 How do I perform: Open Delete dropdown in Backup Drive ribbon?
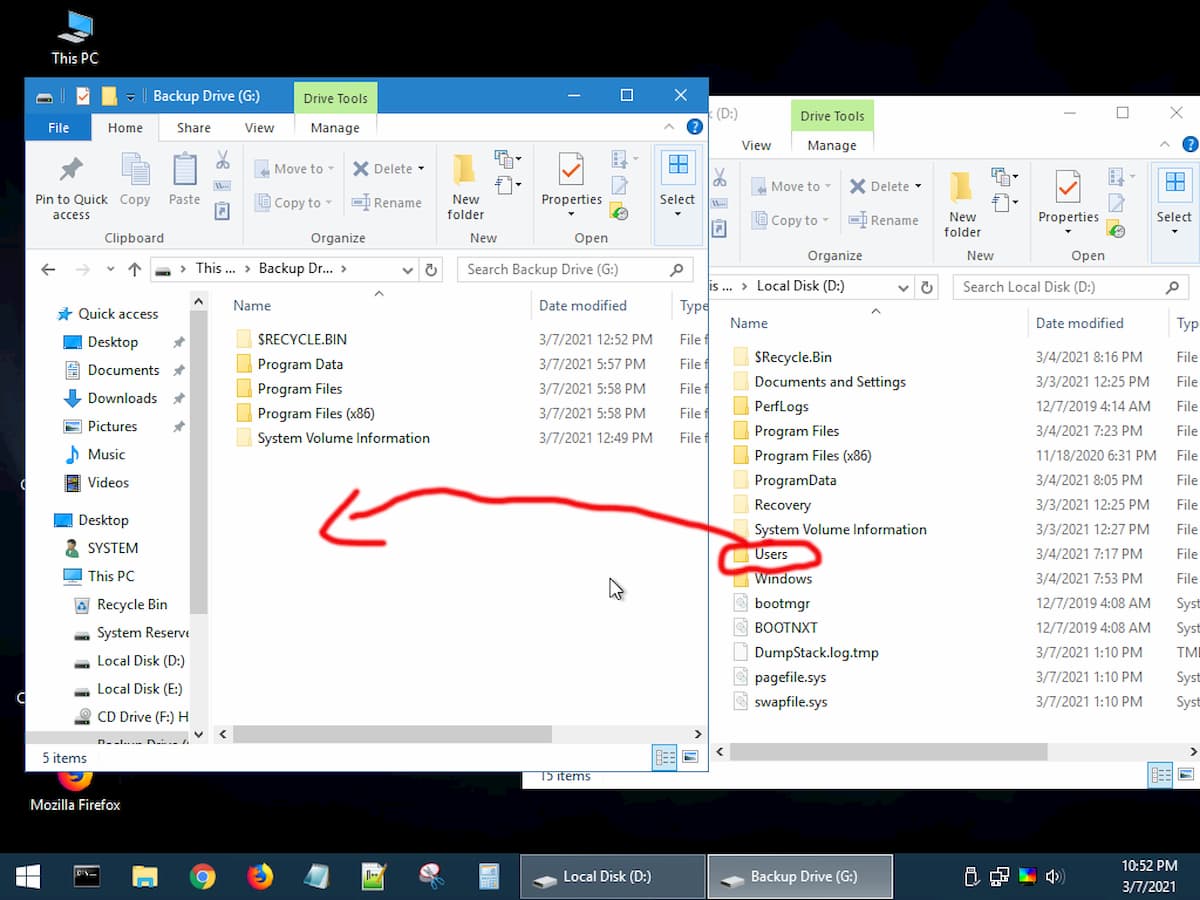coord(388,169)
